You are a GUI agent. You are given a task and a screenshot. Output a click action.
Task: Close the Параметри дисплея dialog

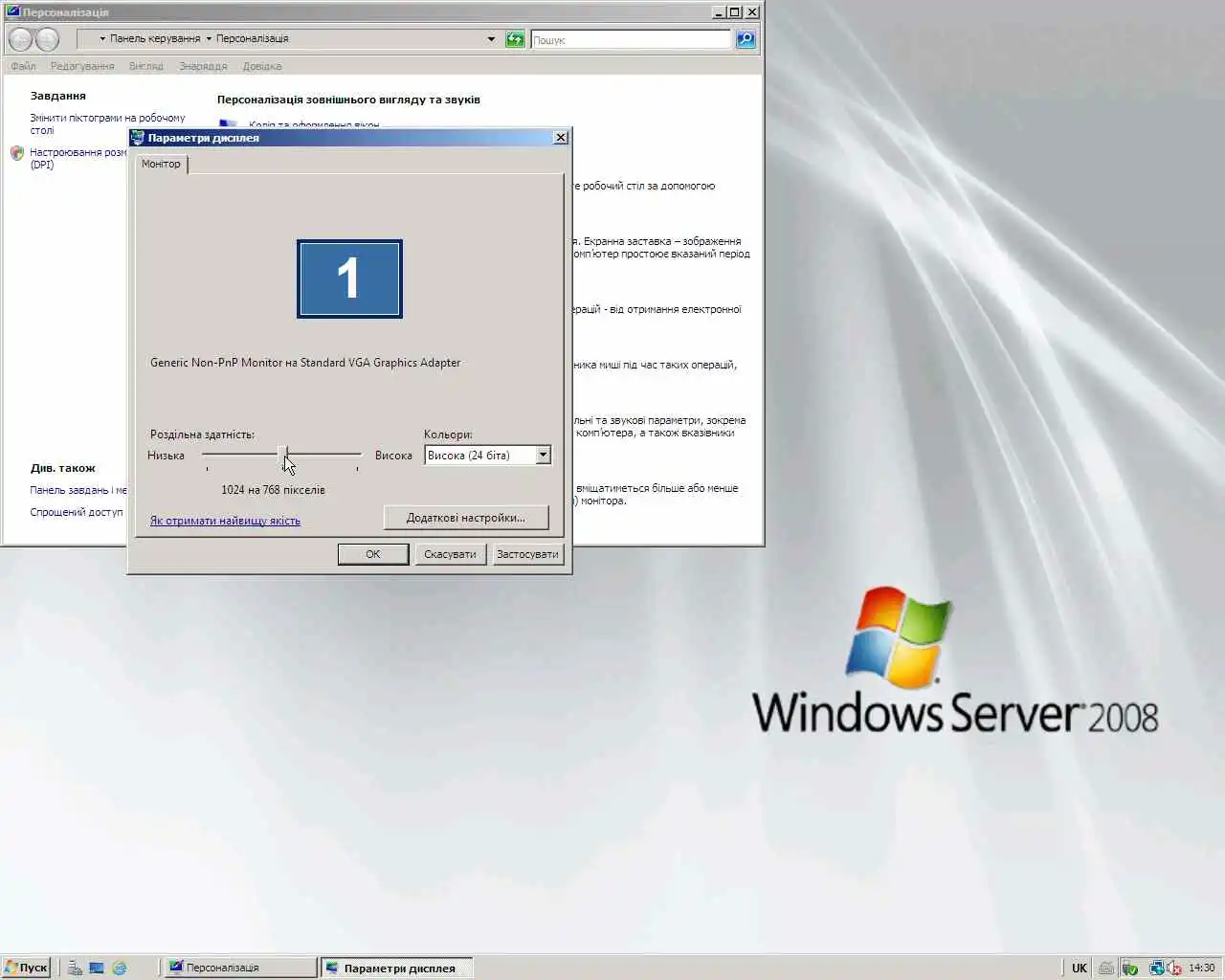click(x=561, y=138)
